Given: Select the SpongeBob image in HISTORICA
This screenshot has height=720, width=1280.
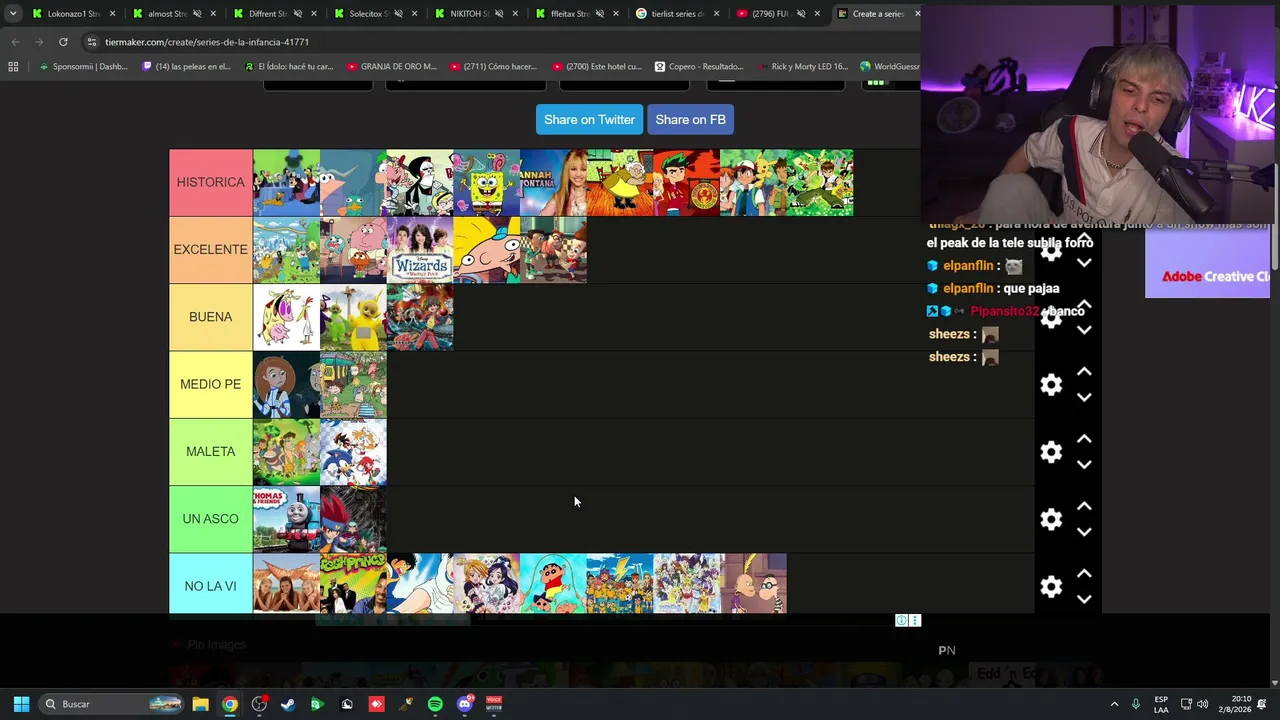Looking at the screenshot, I should tap(486, 183).
